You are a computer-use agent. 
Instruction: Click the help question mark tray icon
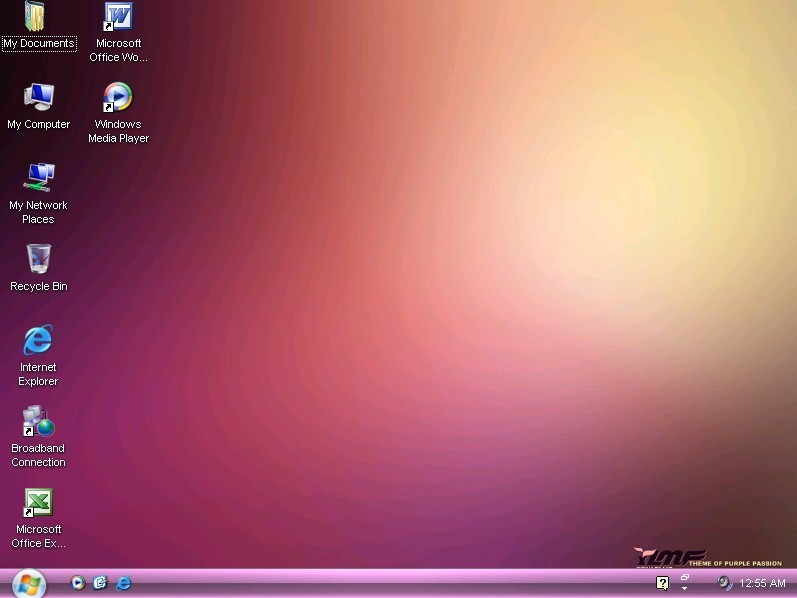(x=662, y=583)
